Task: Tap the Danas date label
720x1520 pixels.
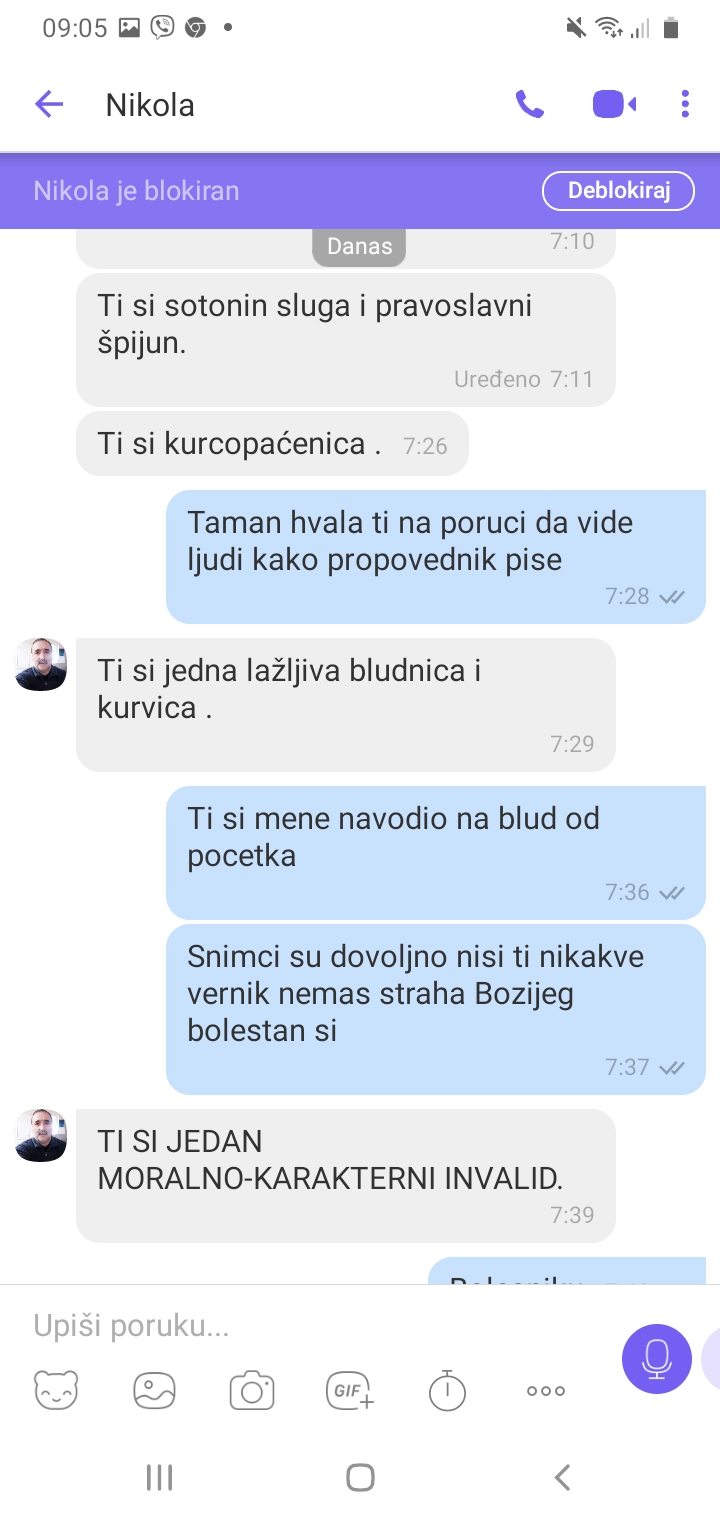Action: coord(359,246)
